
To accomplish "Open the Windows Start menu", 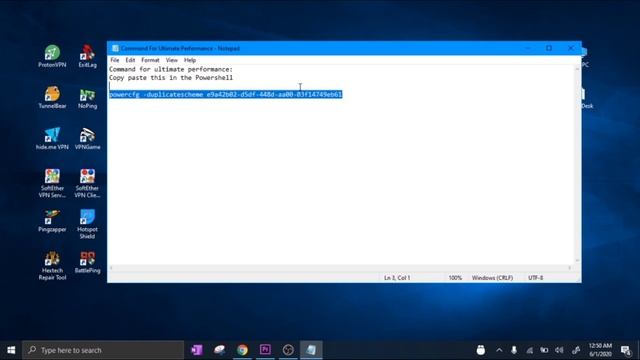I will pyautogui.click(x=11, y=350).
